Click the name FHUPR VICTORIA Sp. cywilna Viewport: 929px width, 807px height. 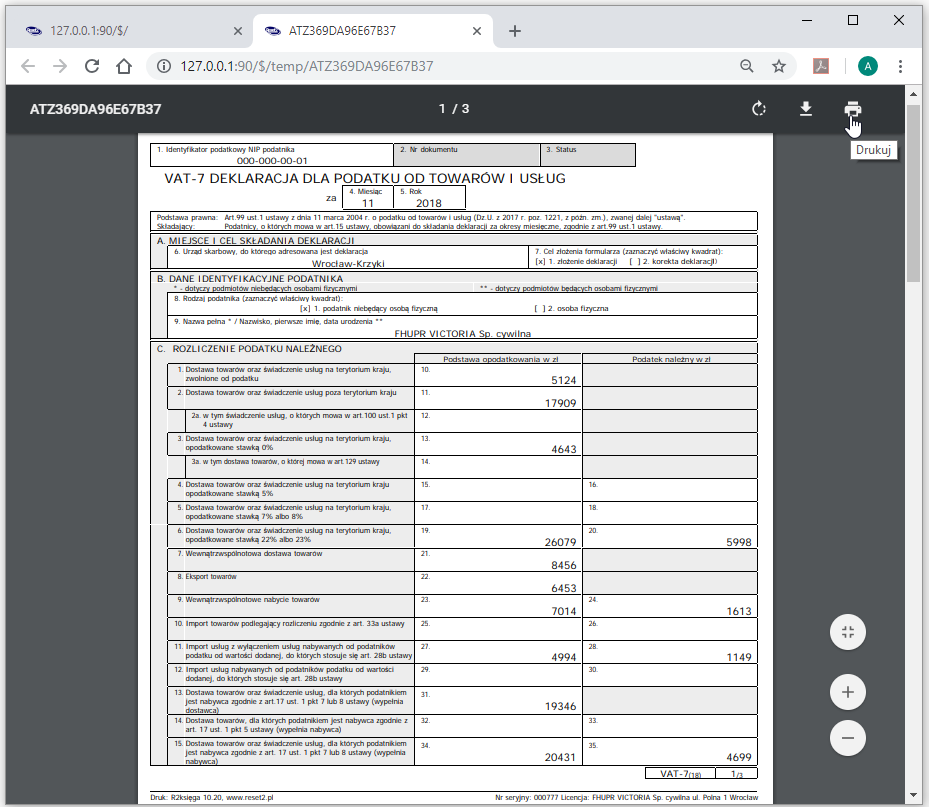pos(463,334)
